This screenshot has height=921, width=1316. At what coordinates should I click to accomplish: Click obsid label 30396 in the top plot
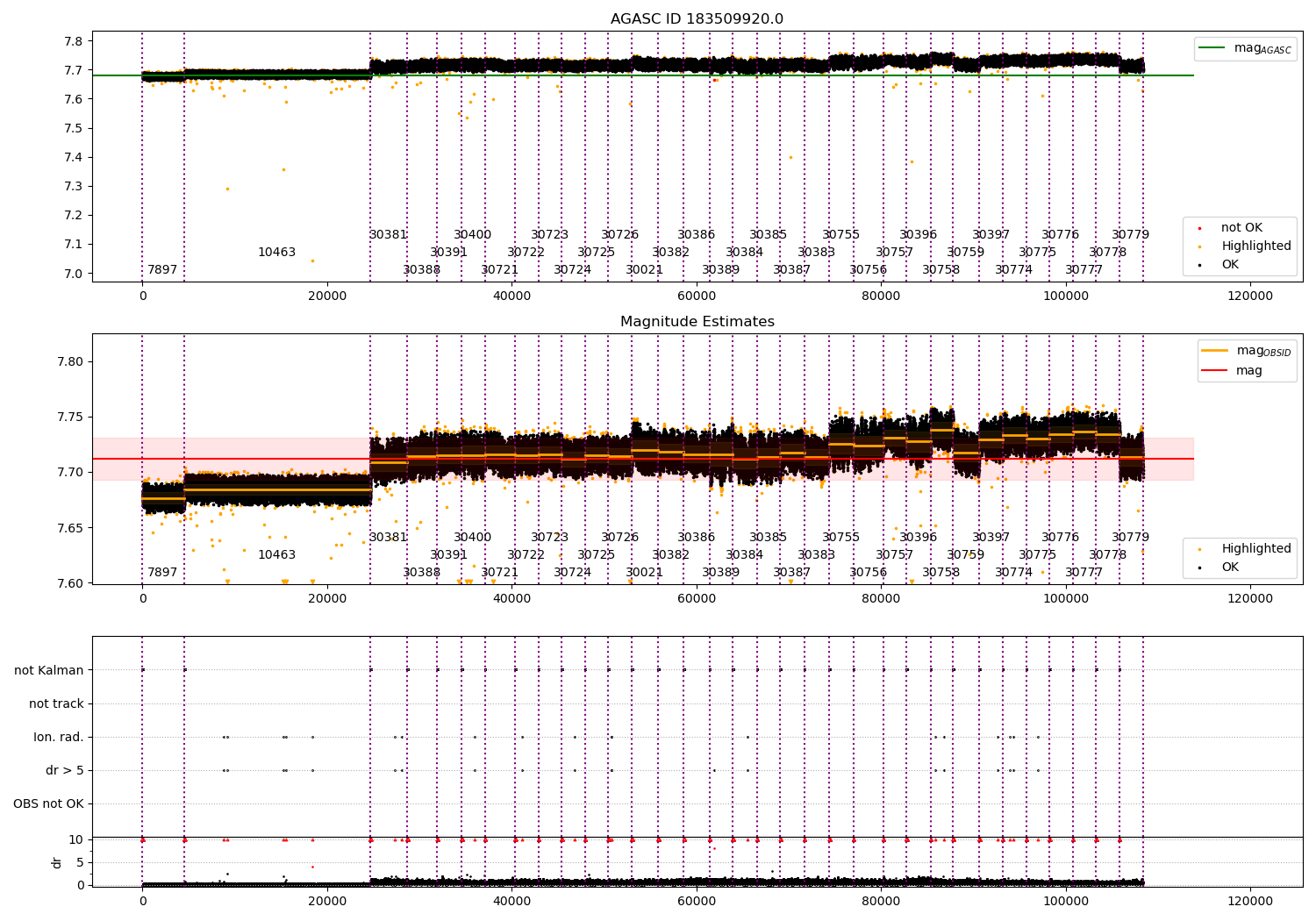pyautogui.click(x=919, y=235)
